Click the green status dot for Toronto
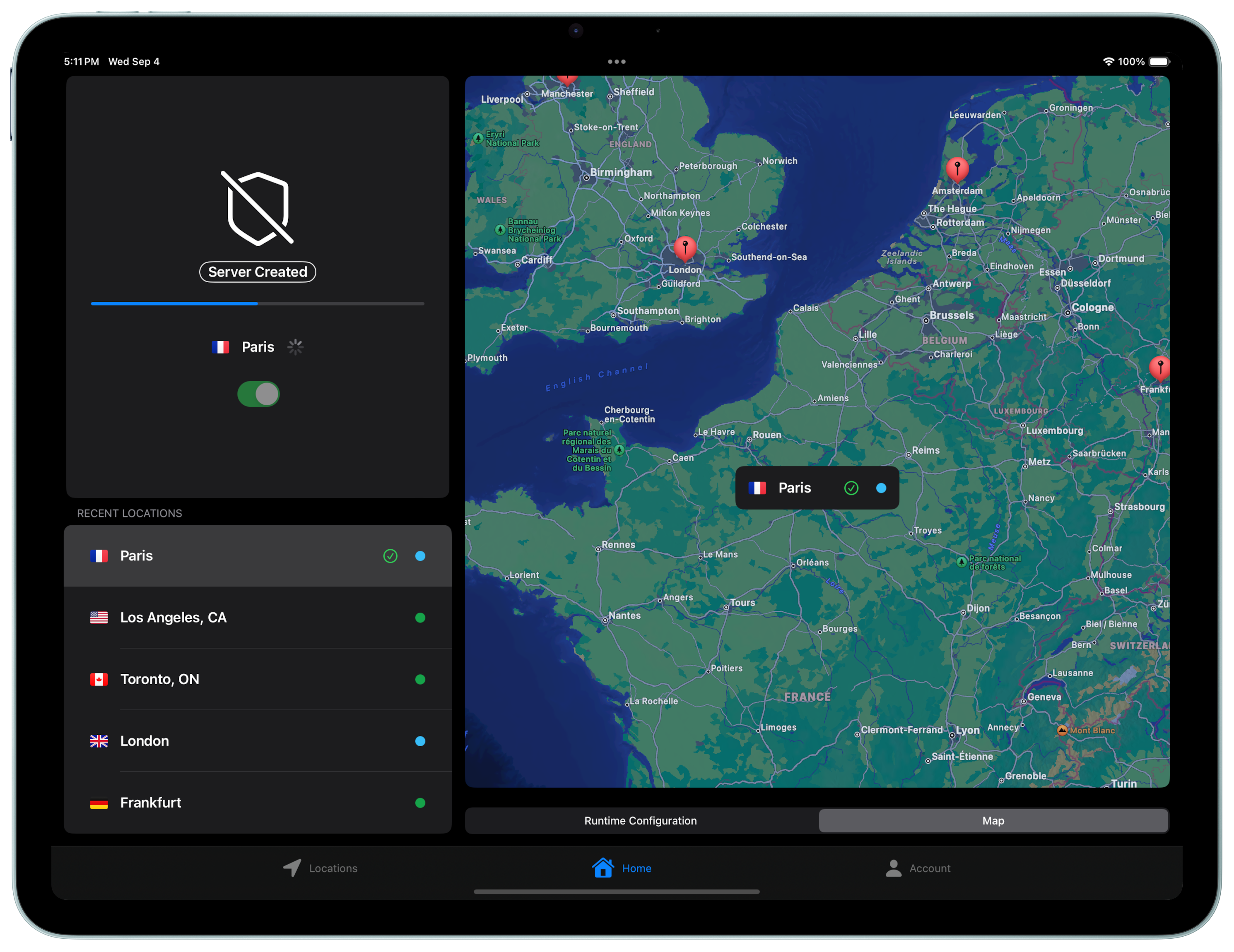Image resolution: width=1234 pixels, height=952 pixels. tap(420, 679)
